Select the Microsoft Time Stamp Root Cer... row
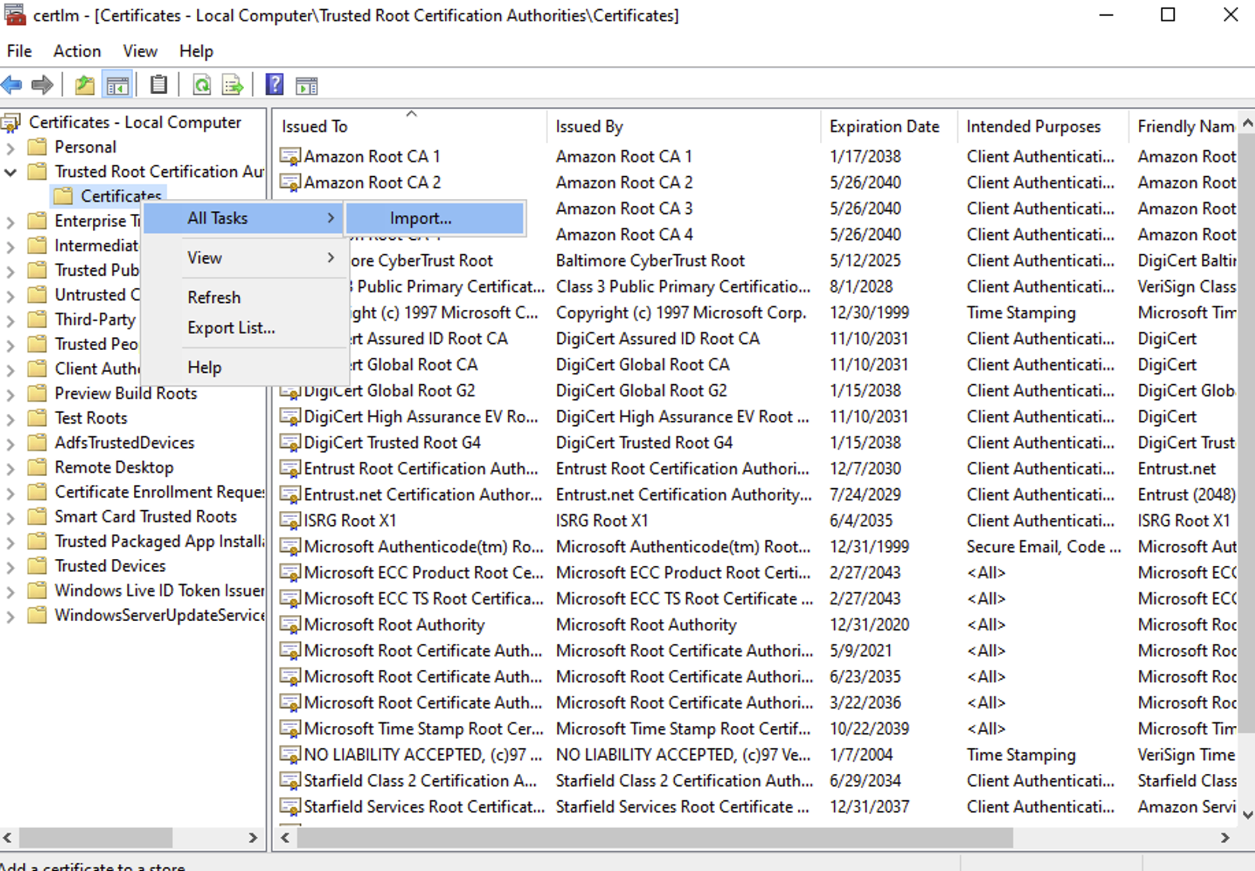Image resolution: width=1255 pixels, height=871 pixels. [756, 728]
